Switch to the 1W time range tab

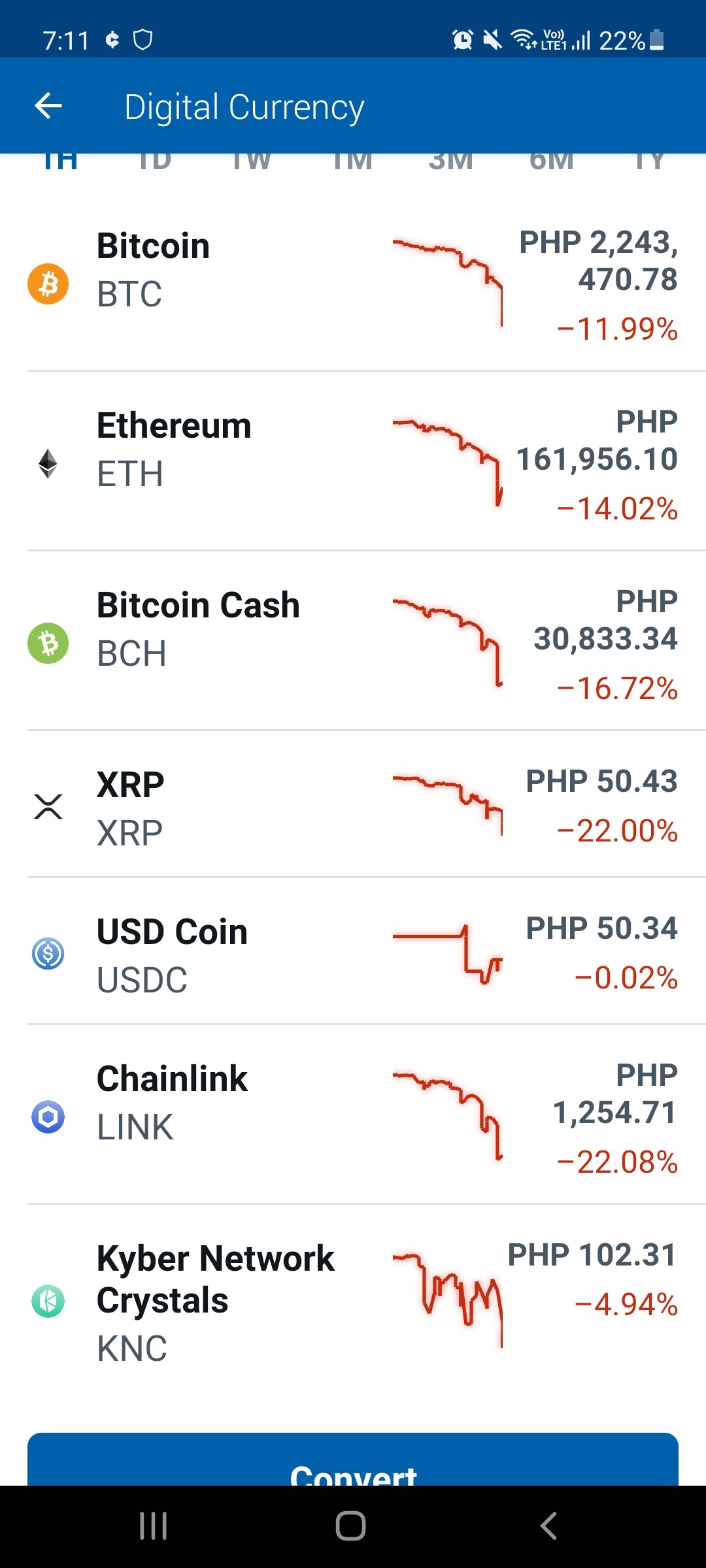[x=251, y=161]
